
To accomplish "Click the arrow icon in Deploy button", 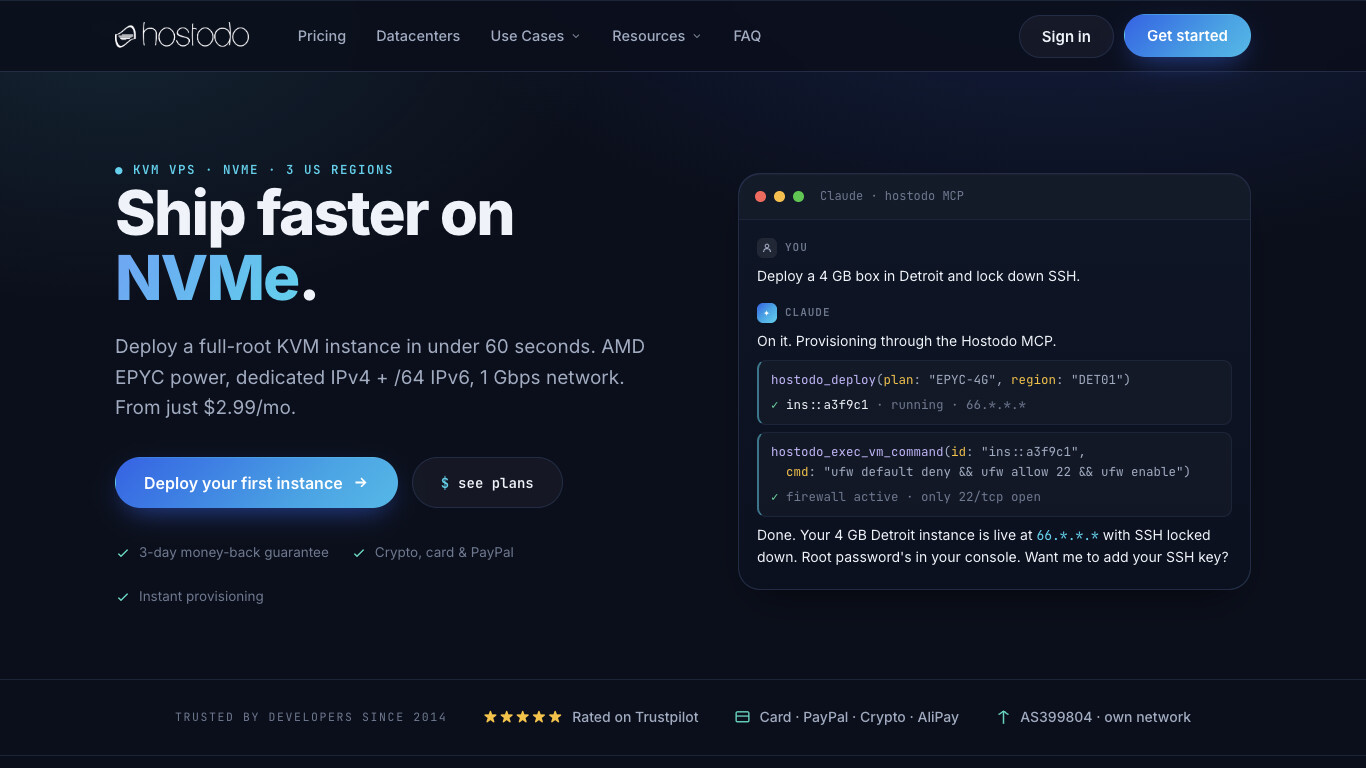I will pos(361,482).
